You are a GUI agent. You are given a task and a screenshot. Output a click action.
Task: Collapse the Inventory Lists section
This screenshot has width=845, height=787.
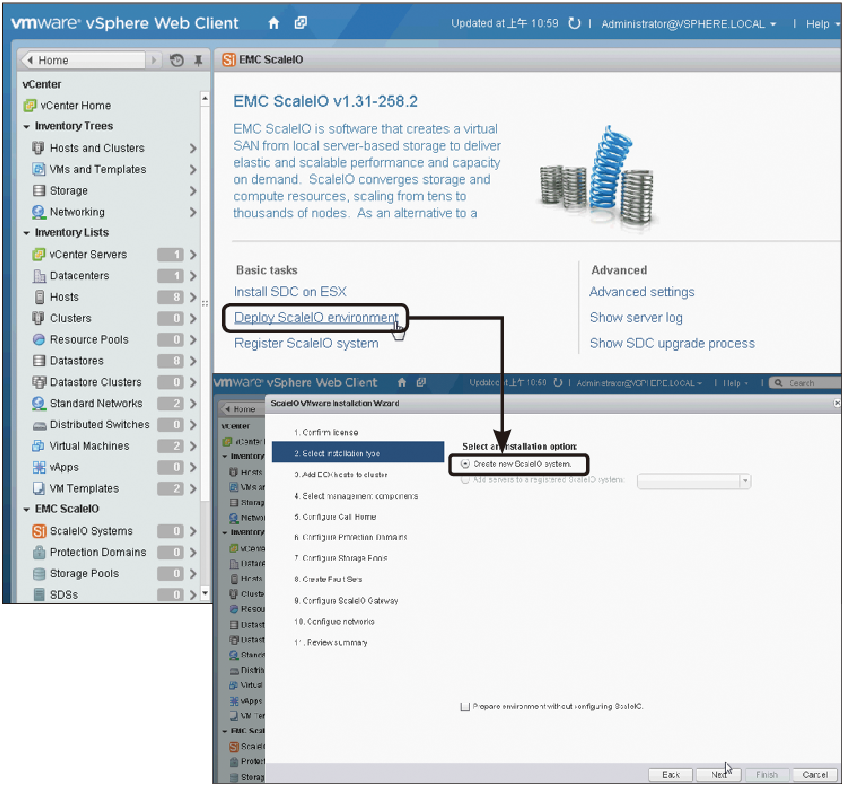[x=26, y=233]
